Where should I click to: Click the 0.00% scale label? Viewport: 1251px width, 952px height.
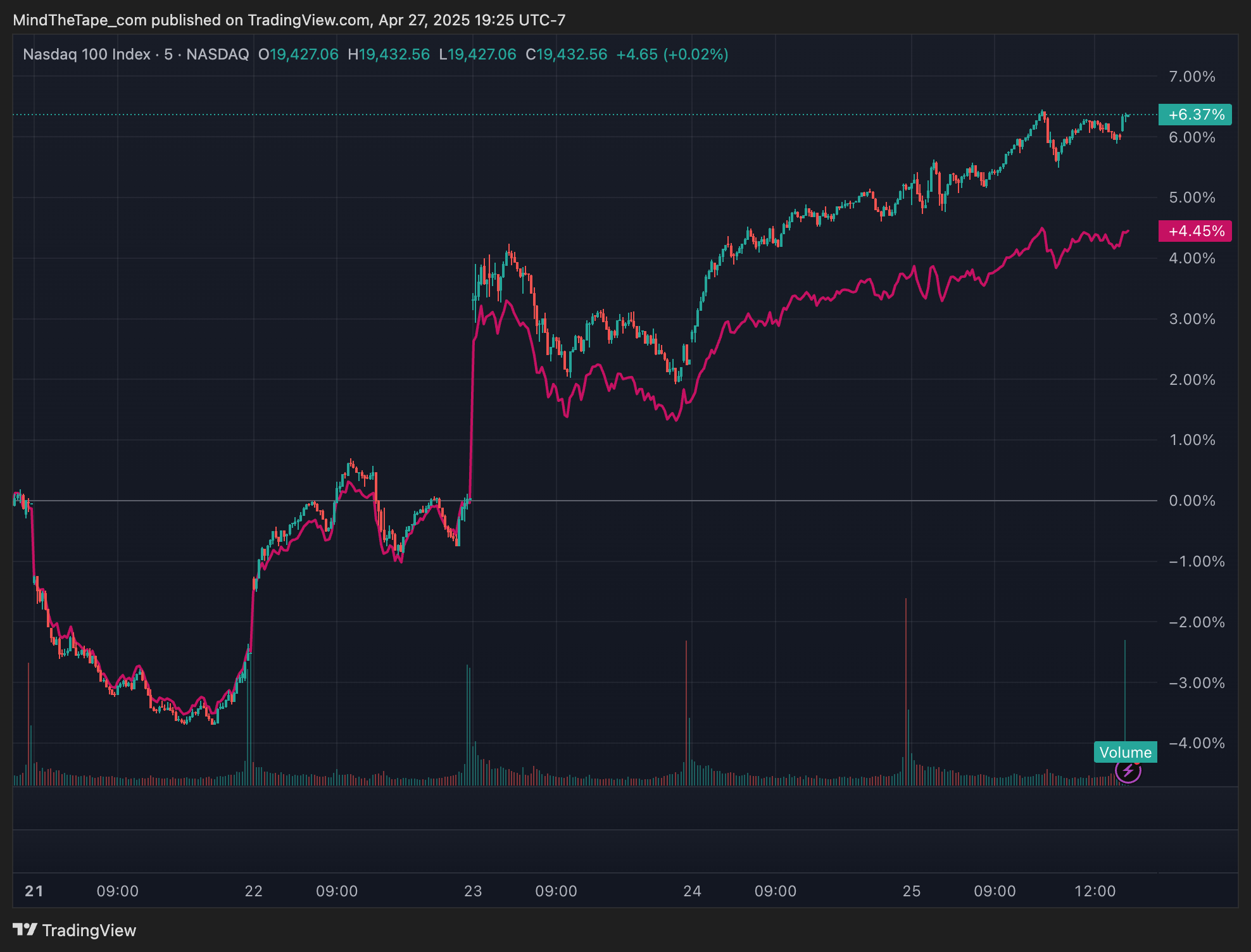(1191, 501)
